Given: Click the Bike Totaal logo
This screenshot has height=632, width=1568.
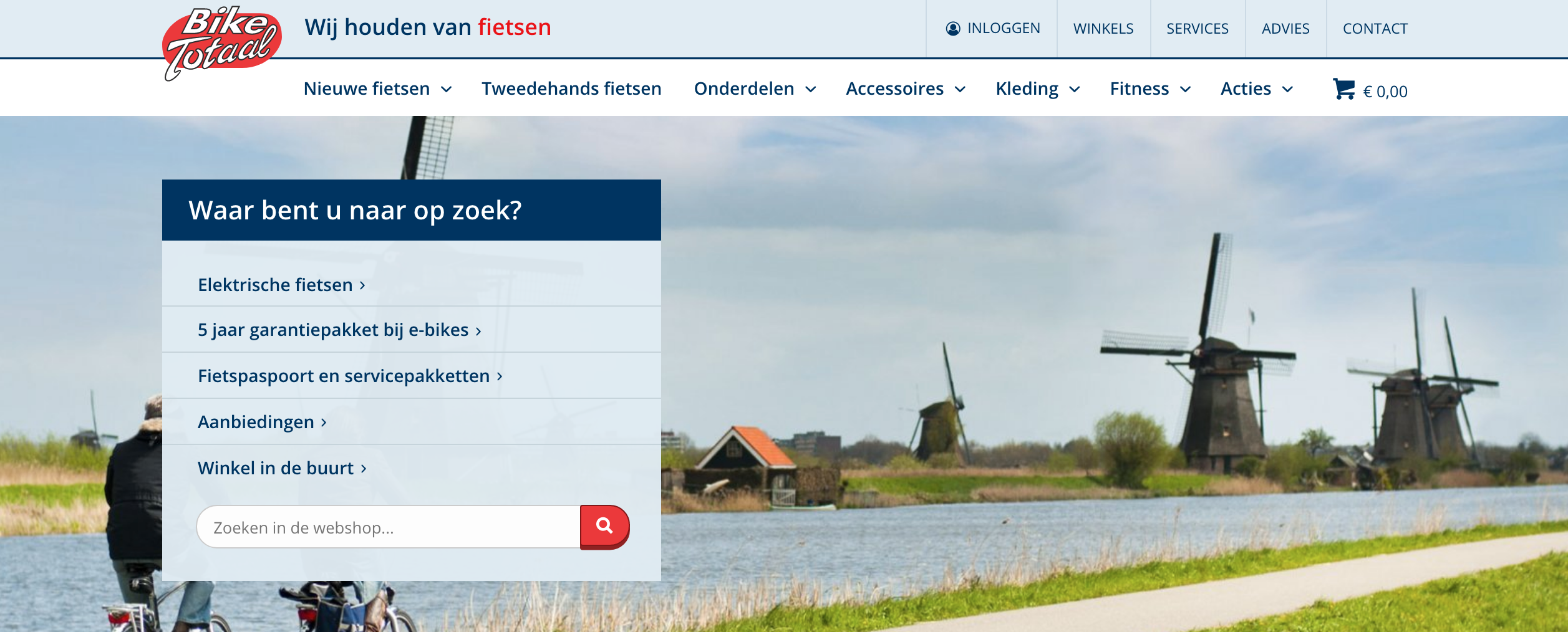Looking at the screenshot, I should [221, 42].
